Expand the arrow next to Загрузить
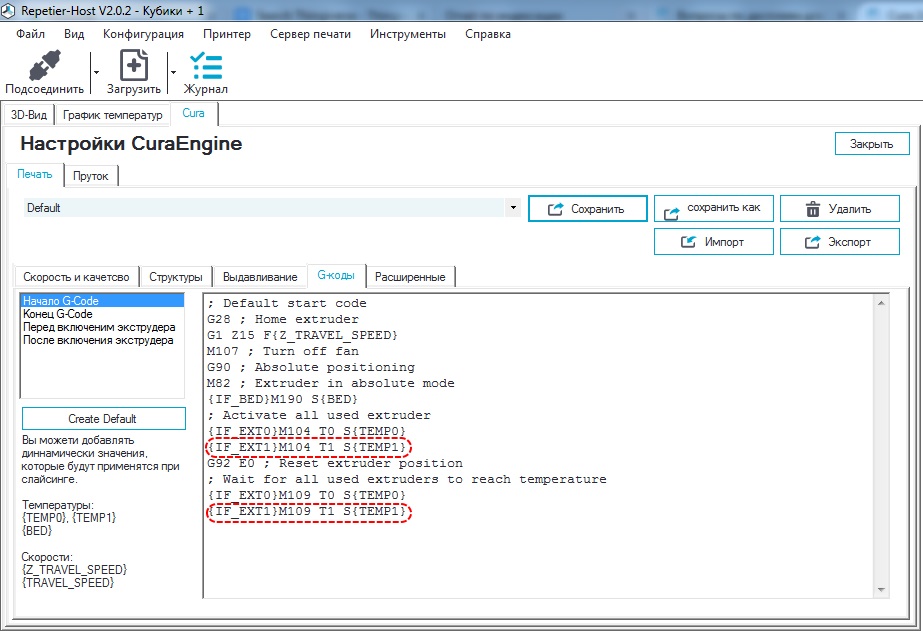Screen dimensions: 923x631 click(x=173, y=72)
